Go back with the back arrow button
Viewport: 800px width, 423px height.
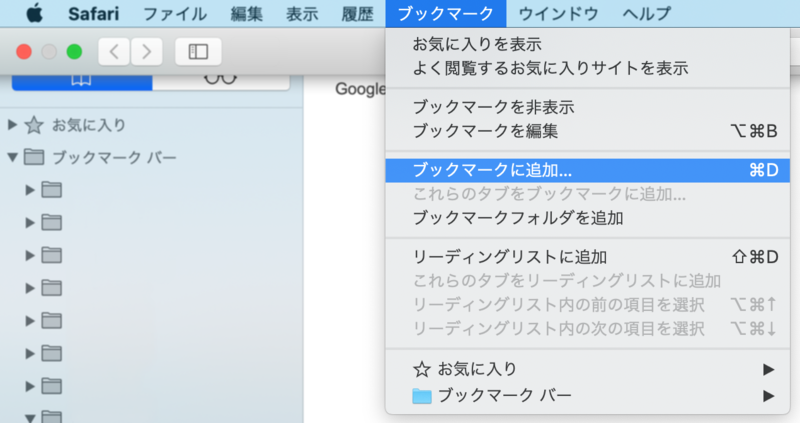(x=114, y=52)
